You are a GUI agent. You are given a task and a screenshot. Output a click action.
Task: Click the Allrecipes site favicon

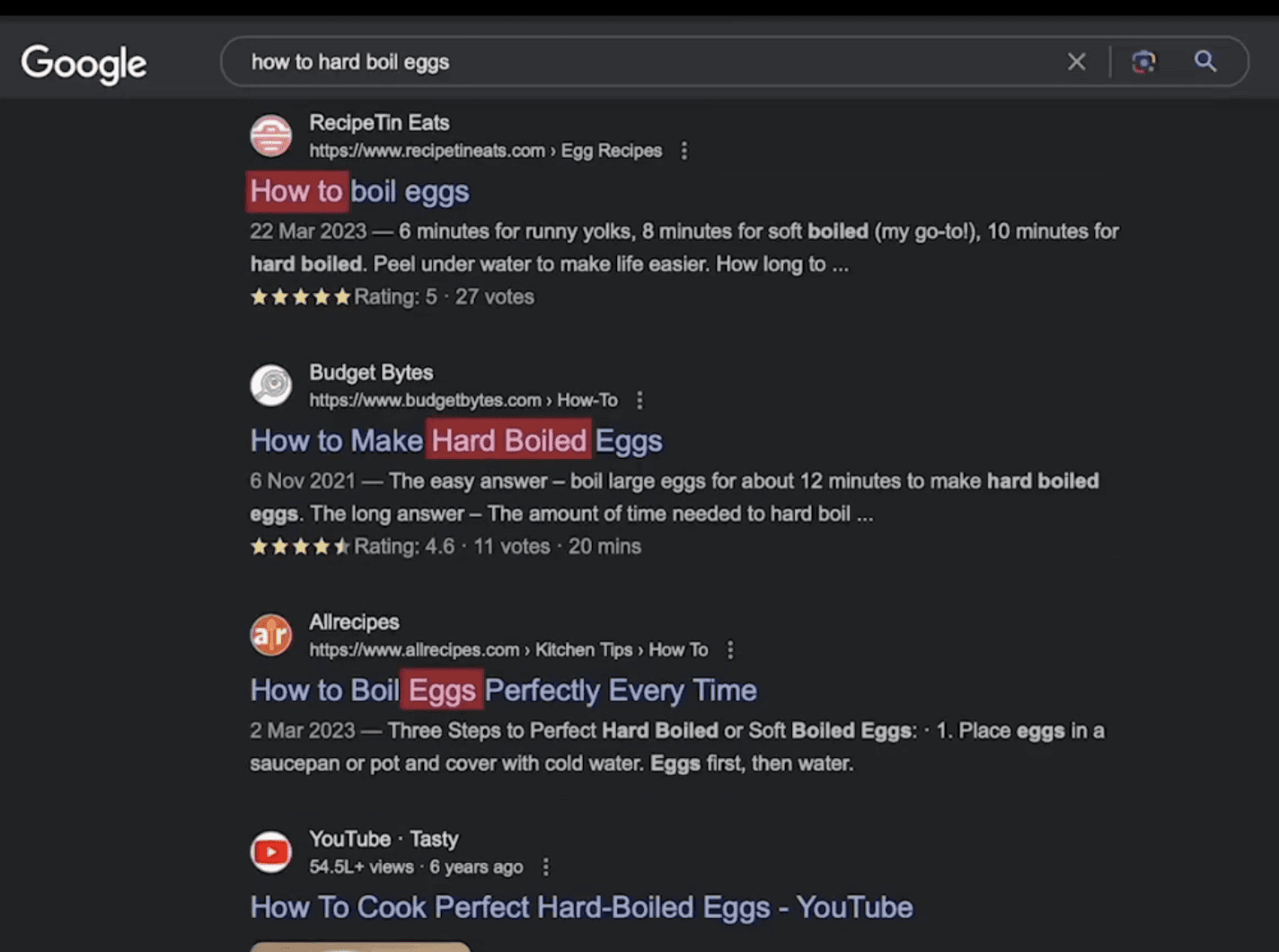tap(270, 635)
